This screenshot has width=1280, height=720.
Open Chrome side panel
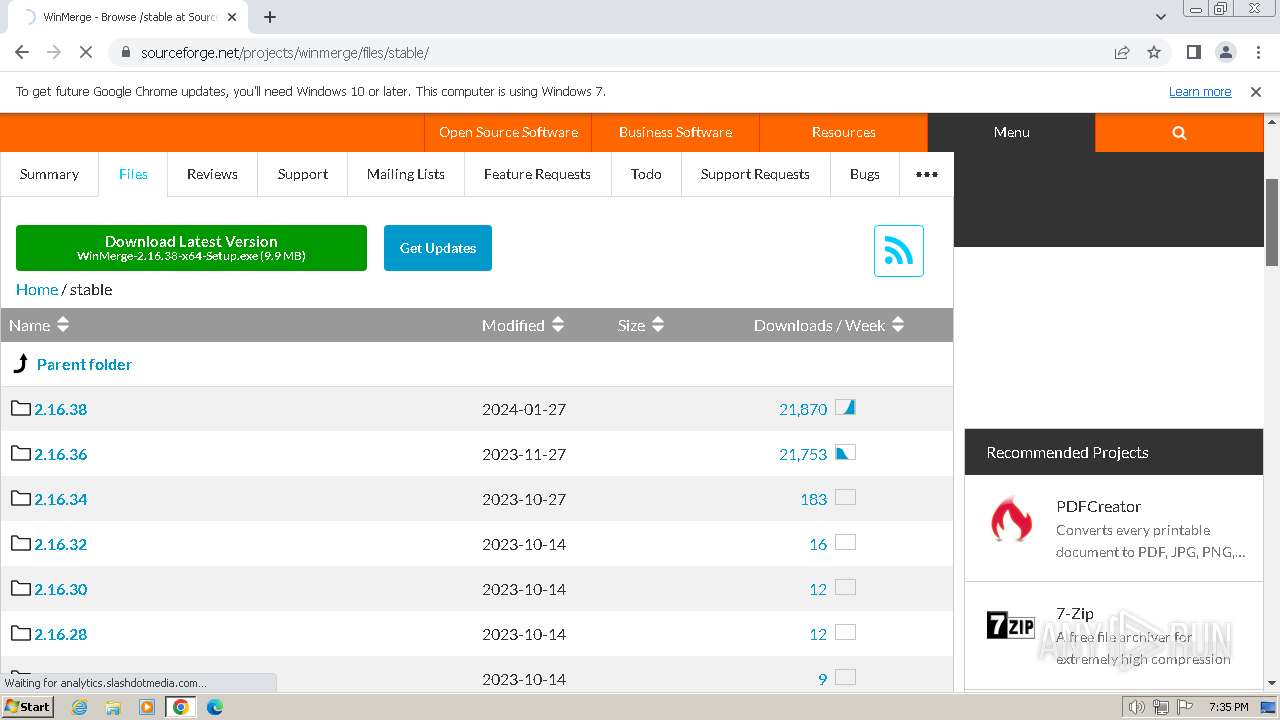coord(1193,52)
